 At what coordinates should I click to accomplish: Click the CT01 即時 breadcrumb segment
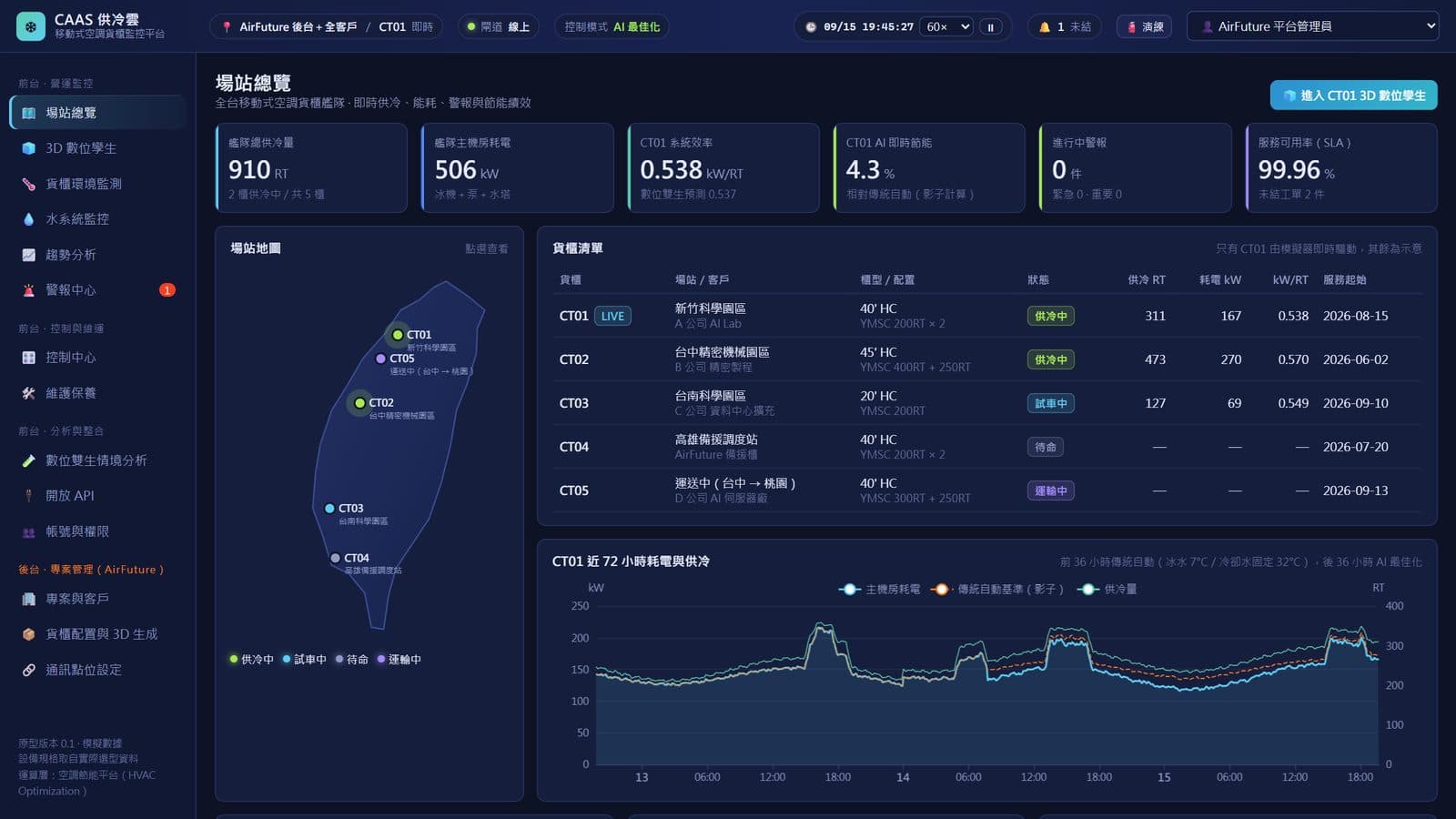(406, 27)
